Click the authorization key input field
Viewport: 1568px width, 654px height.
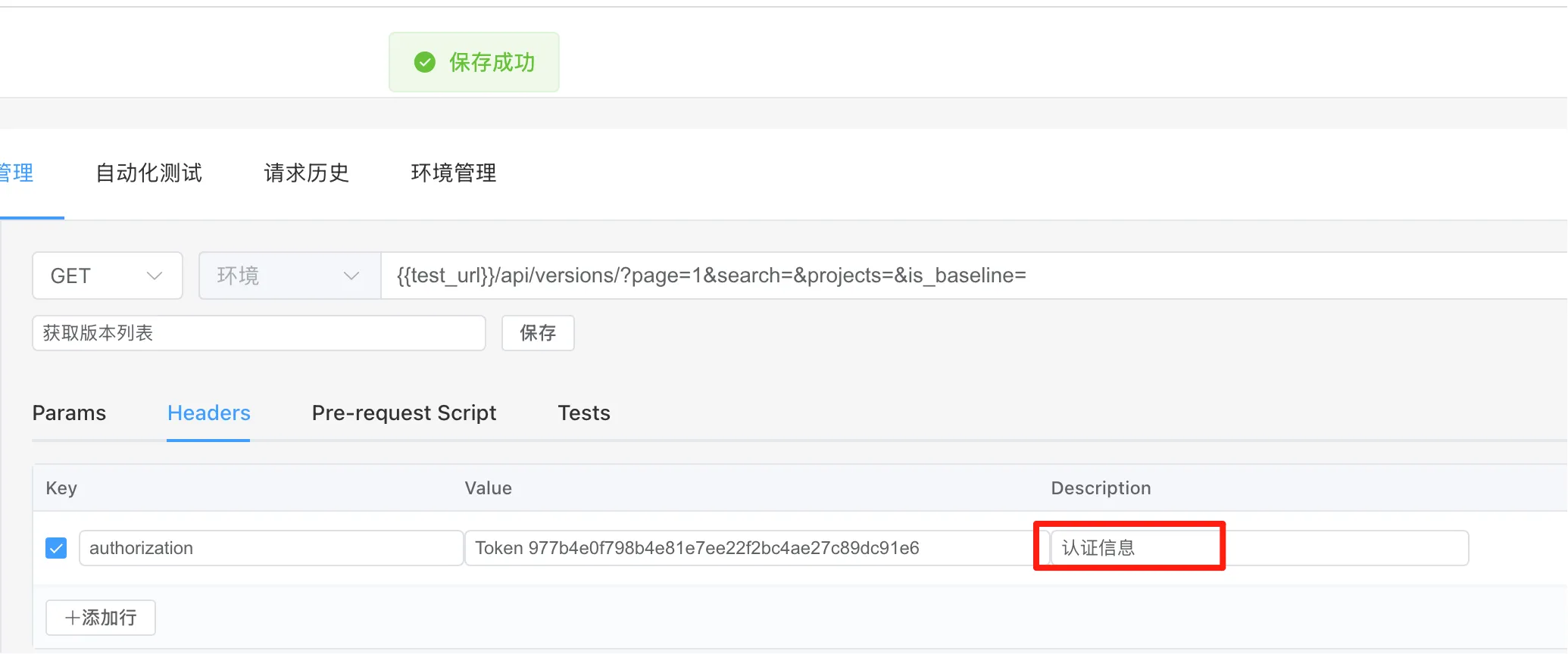click(x=270, y=548)
